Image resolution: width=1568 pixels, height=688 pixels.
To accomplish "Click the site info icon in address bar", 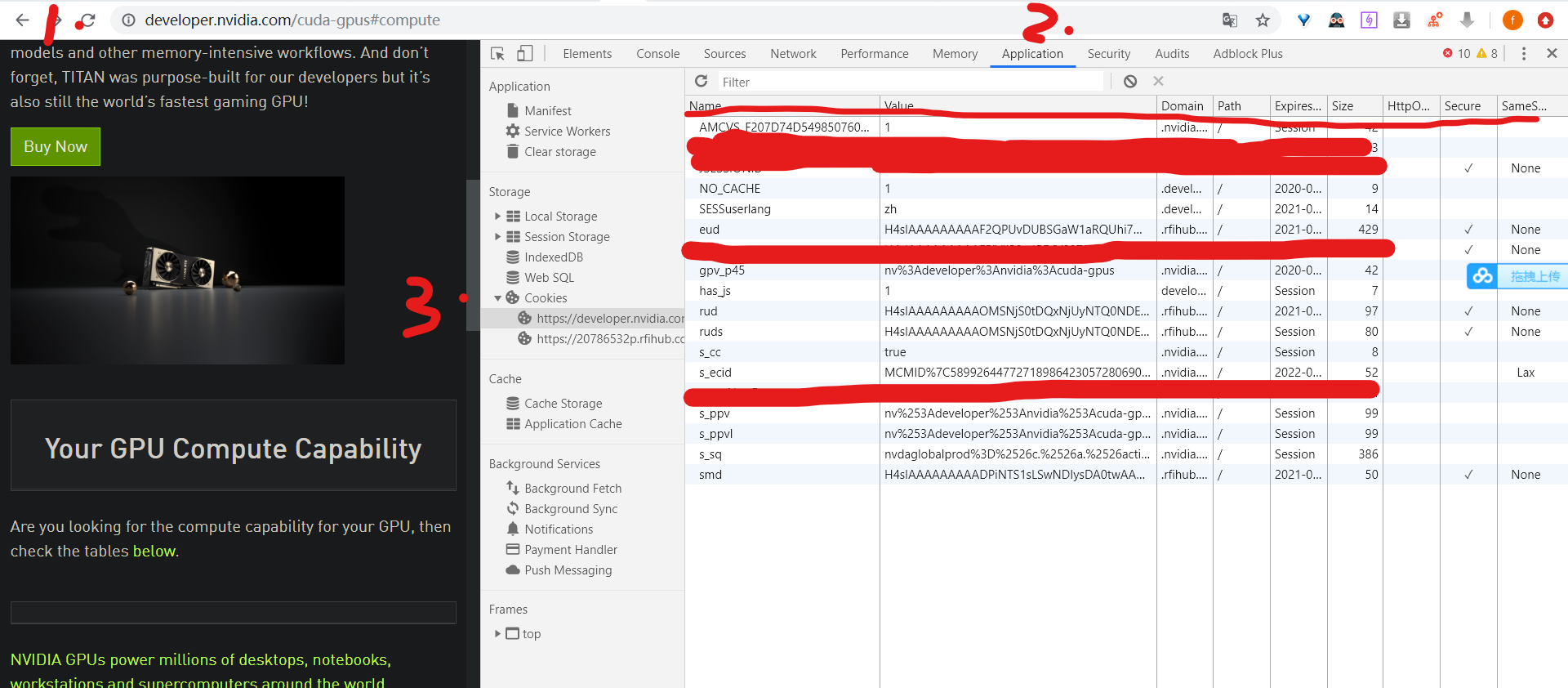I will [128, 20].
